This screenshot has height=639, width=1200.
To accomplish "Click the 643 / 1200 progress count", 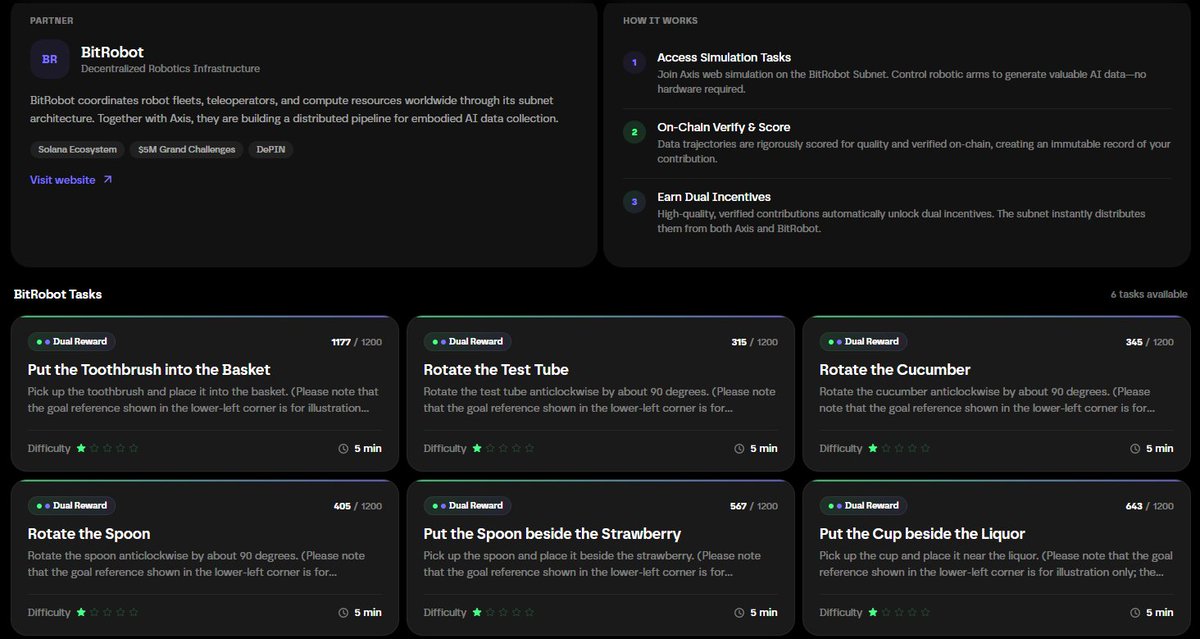I will pyautogui.click(x=1149, y=506).
